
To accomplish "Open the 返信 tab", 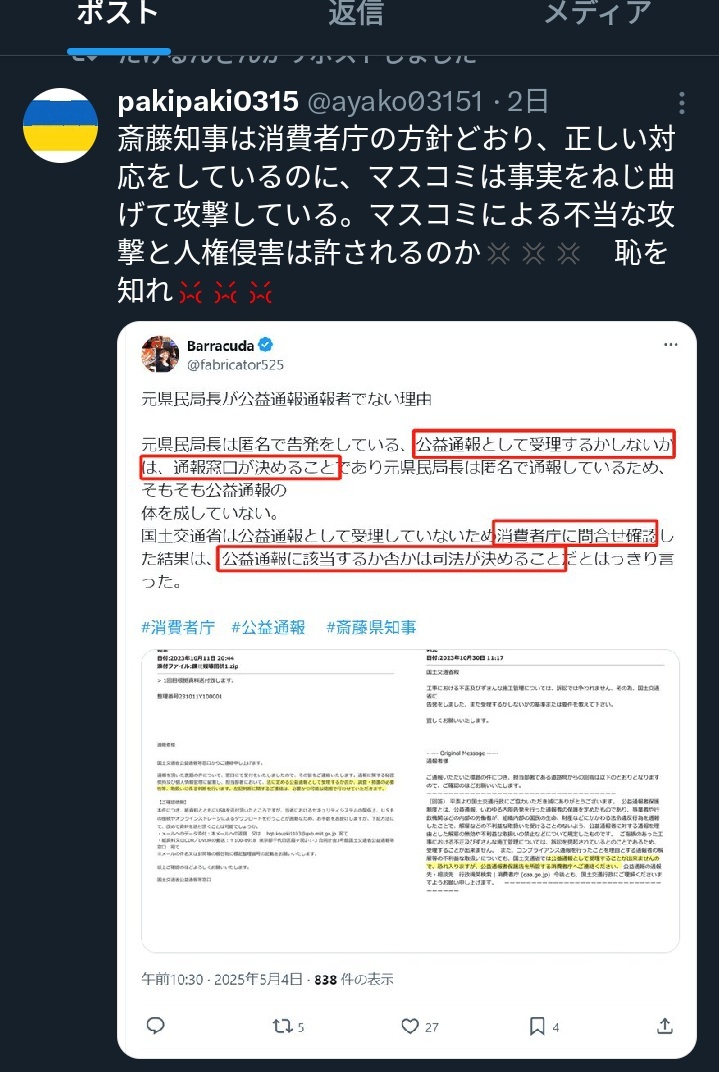I will (355, 14).
